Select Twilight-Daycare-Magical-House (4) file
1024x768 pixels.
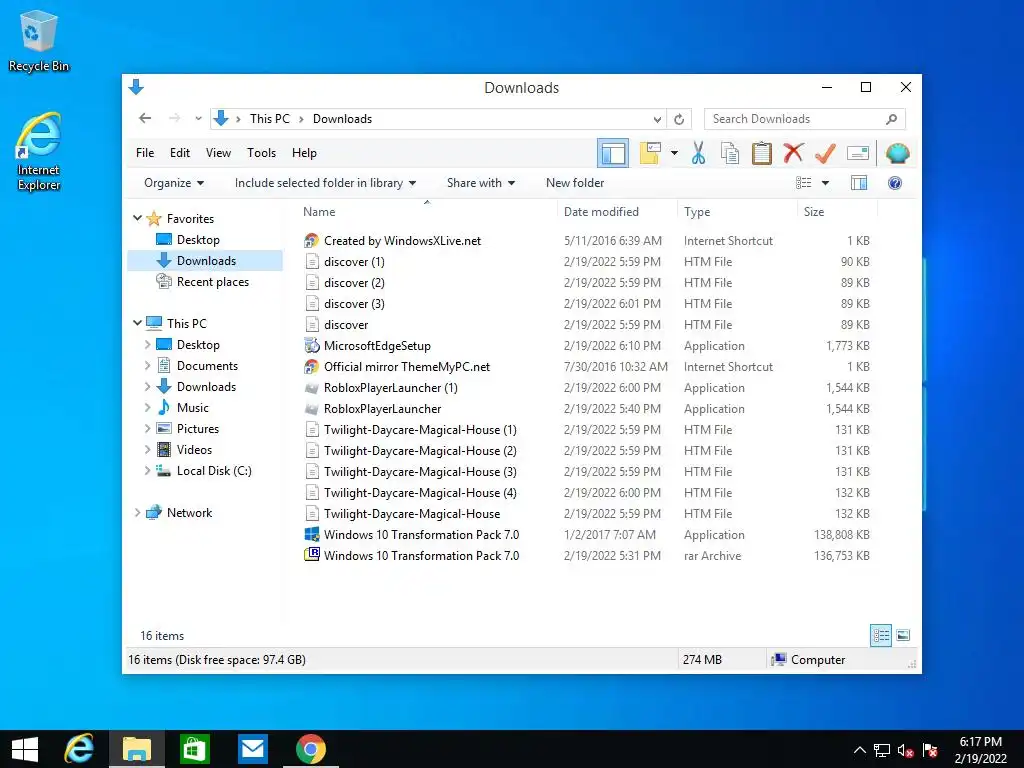[420, 493]
